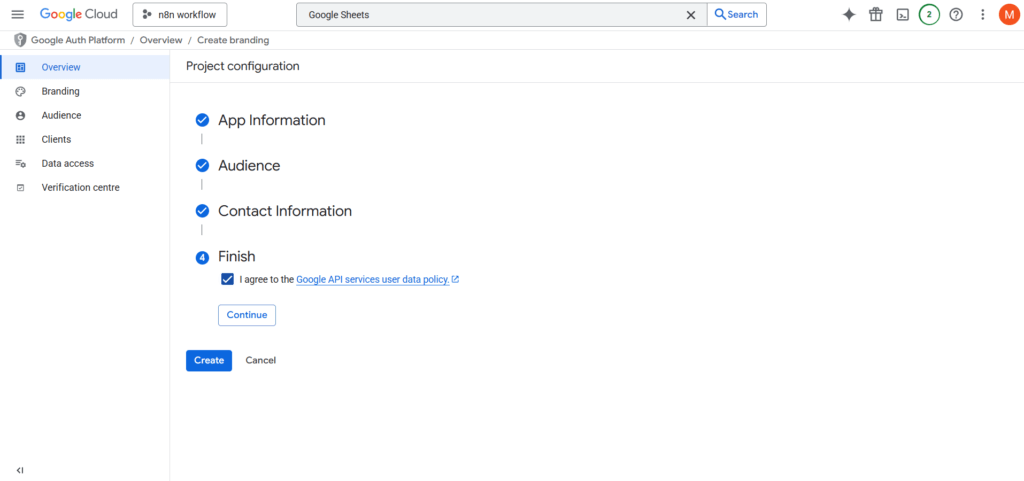Activate Cloud Shell terminal icon

[902, 15]
